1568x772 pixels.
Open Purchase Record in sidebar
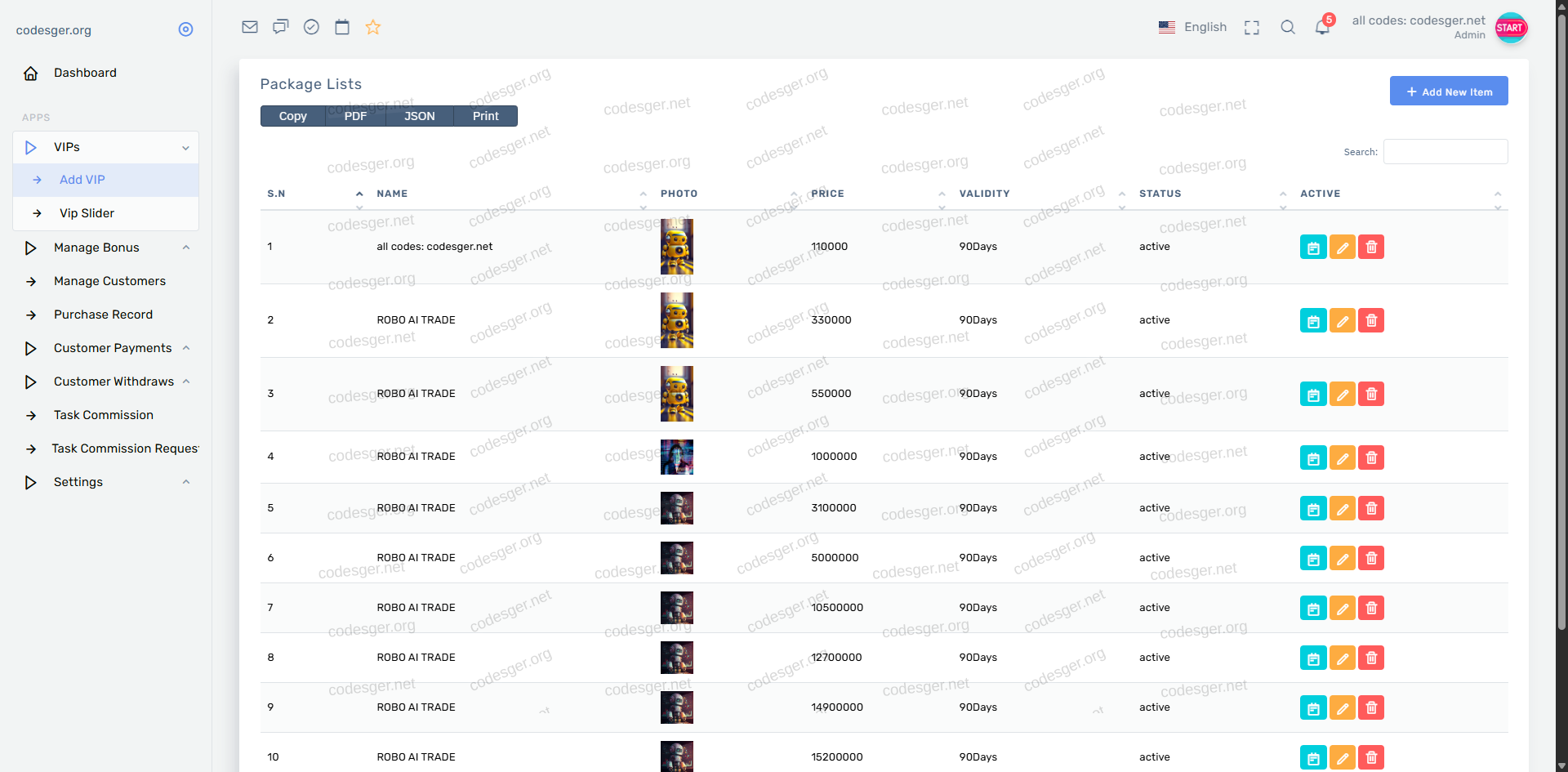click(103, 315)
